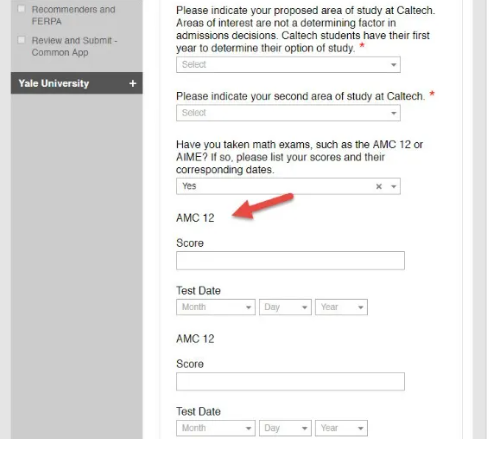Open proposed area of study dropdown

click(x=288, y=65)
